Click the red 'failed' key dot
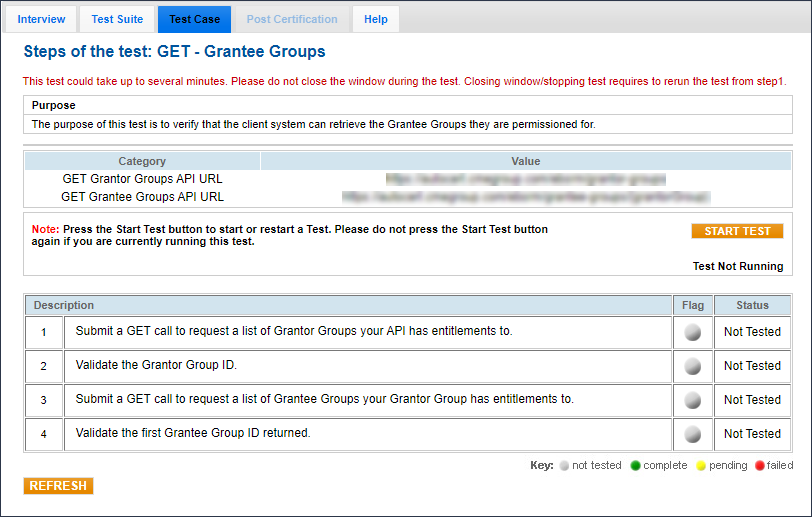 [x=760, y=466]
